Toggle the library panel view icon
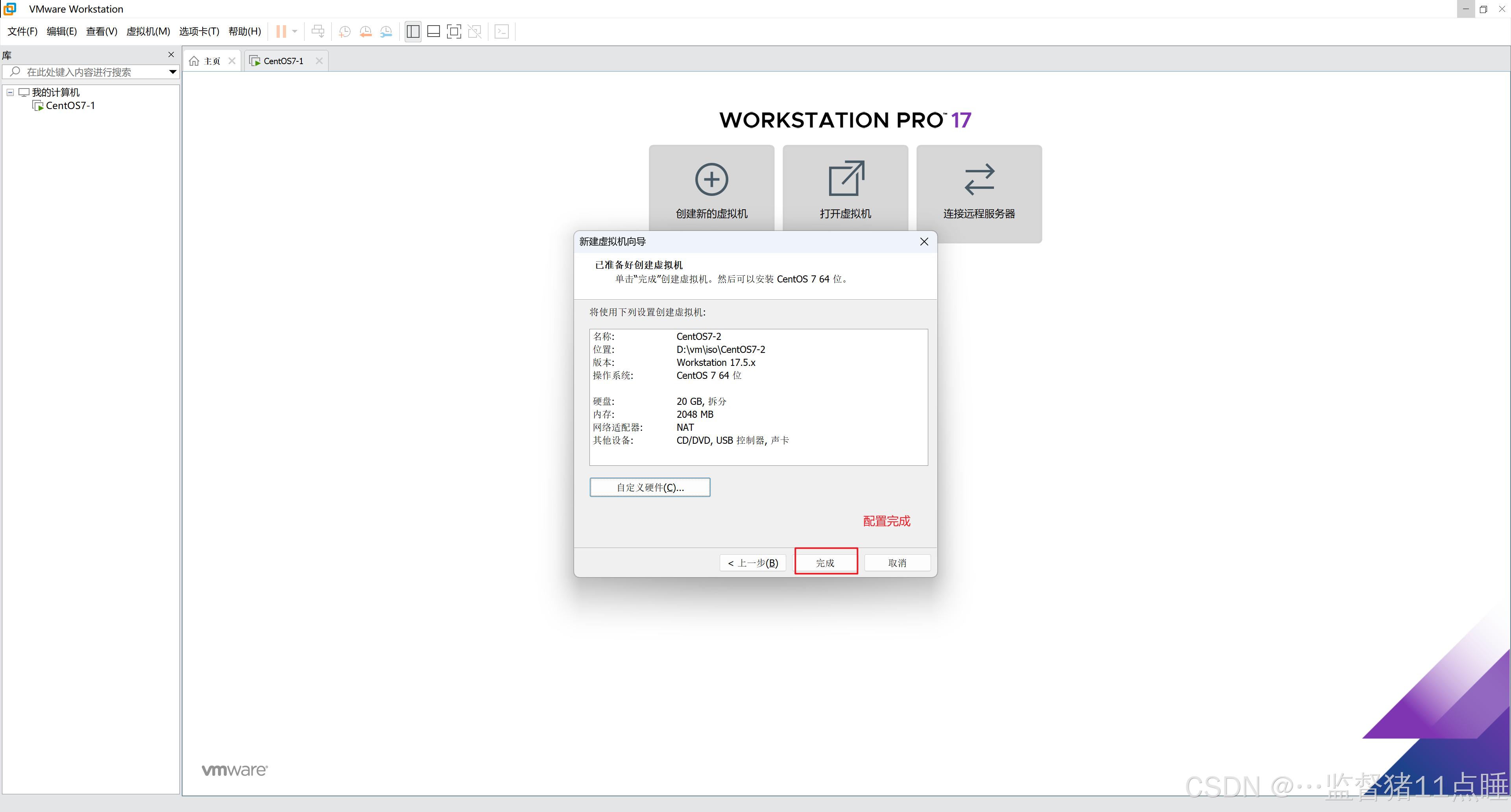The image size is (1511, 812). [412, 31]
